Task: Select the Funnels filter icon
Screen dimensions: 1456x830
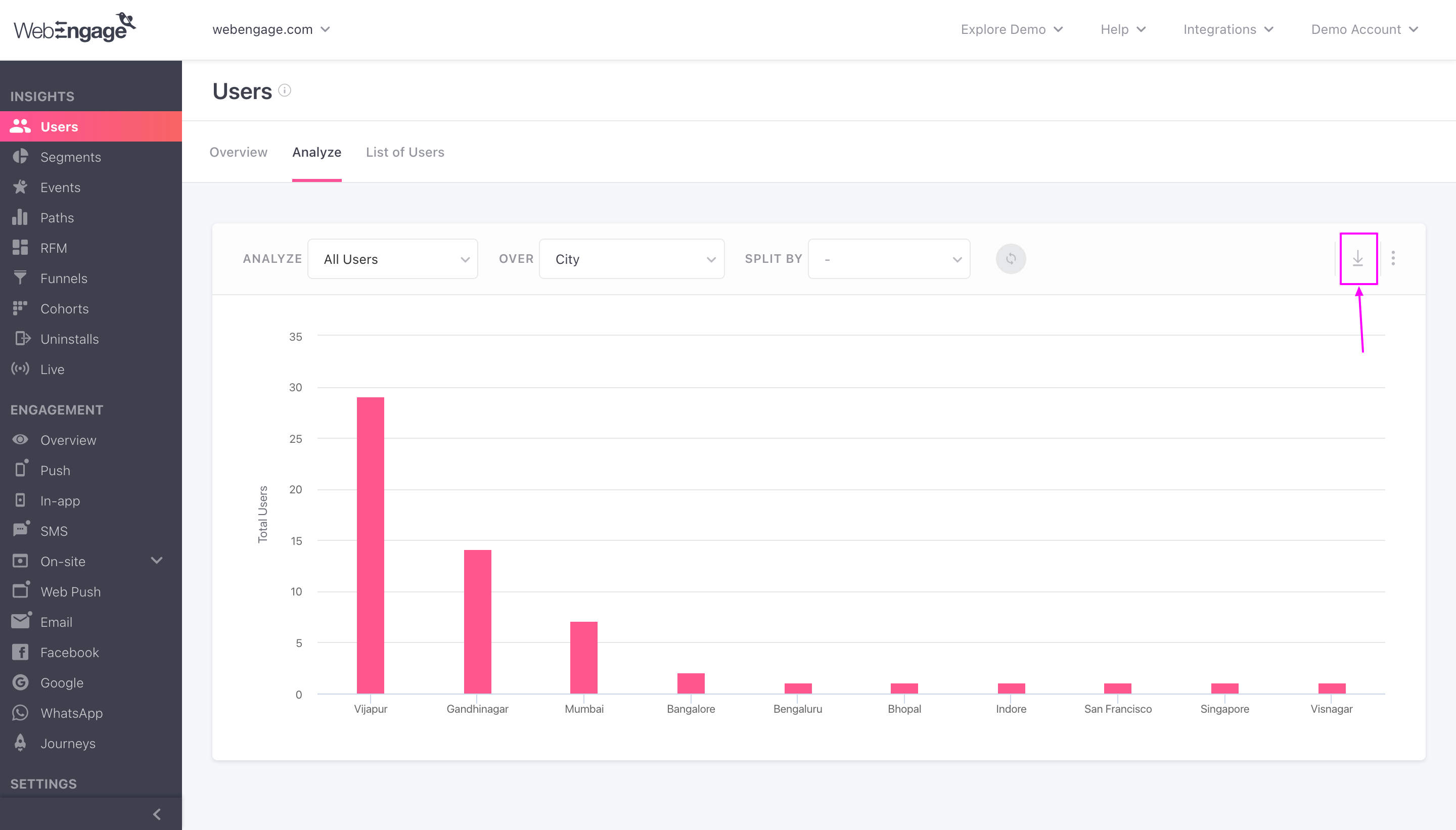Action: point(21,278)
